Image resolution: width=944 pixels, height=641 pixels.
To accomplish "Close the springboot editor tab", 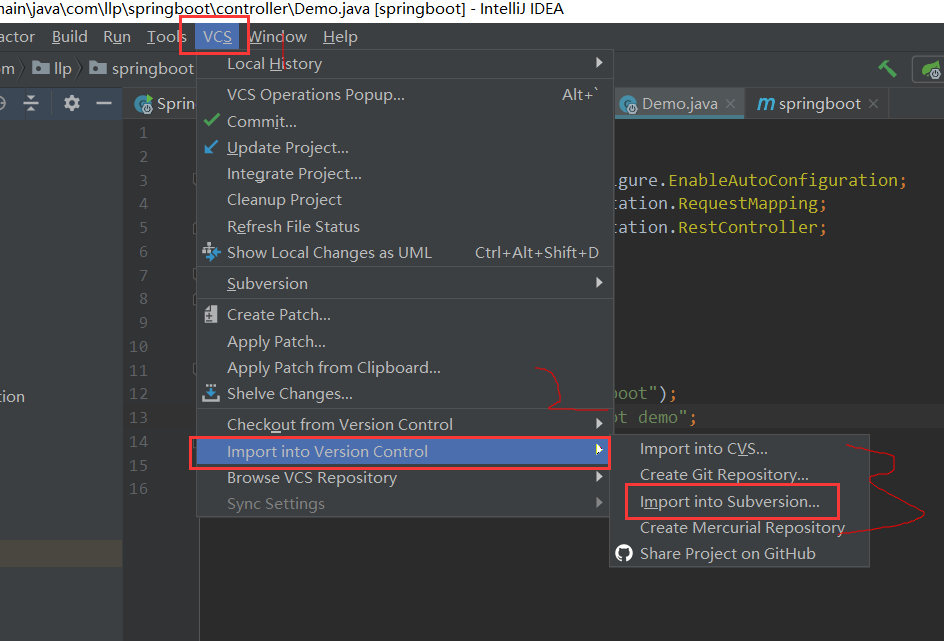I will click(873, 104).
